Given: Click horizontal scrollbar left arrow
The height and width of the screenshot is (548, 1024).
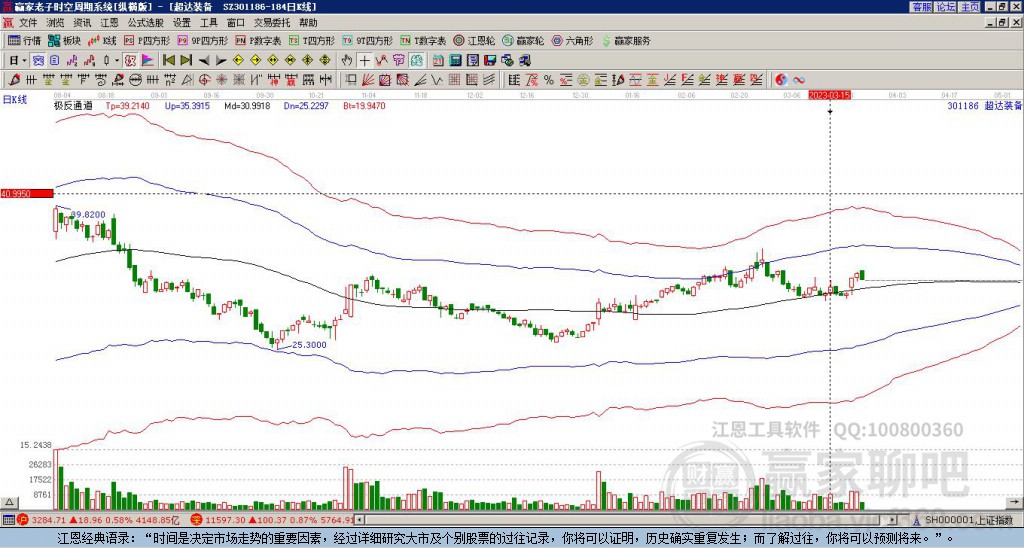Looking at the screenshot, I should (x=359, y=520).
